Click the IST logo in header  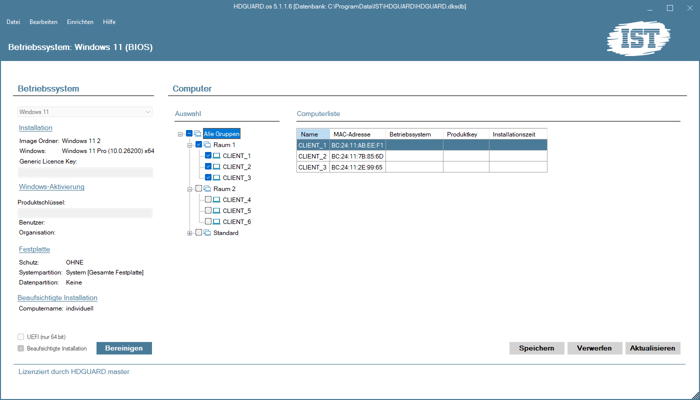click(x=638, y=38)
